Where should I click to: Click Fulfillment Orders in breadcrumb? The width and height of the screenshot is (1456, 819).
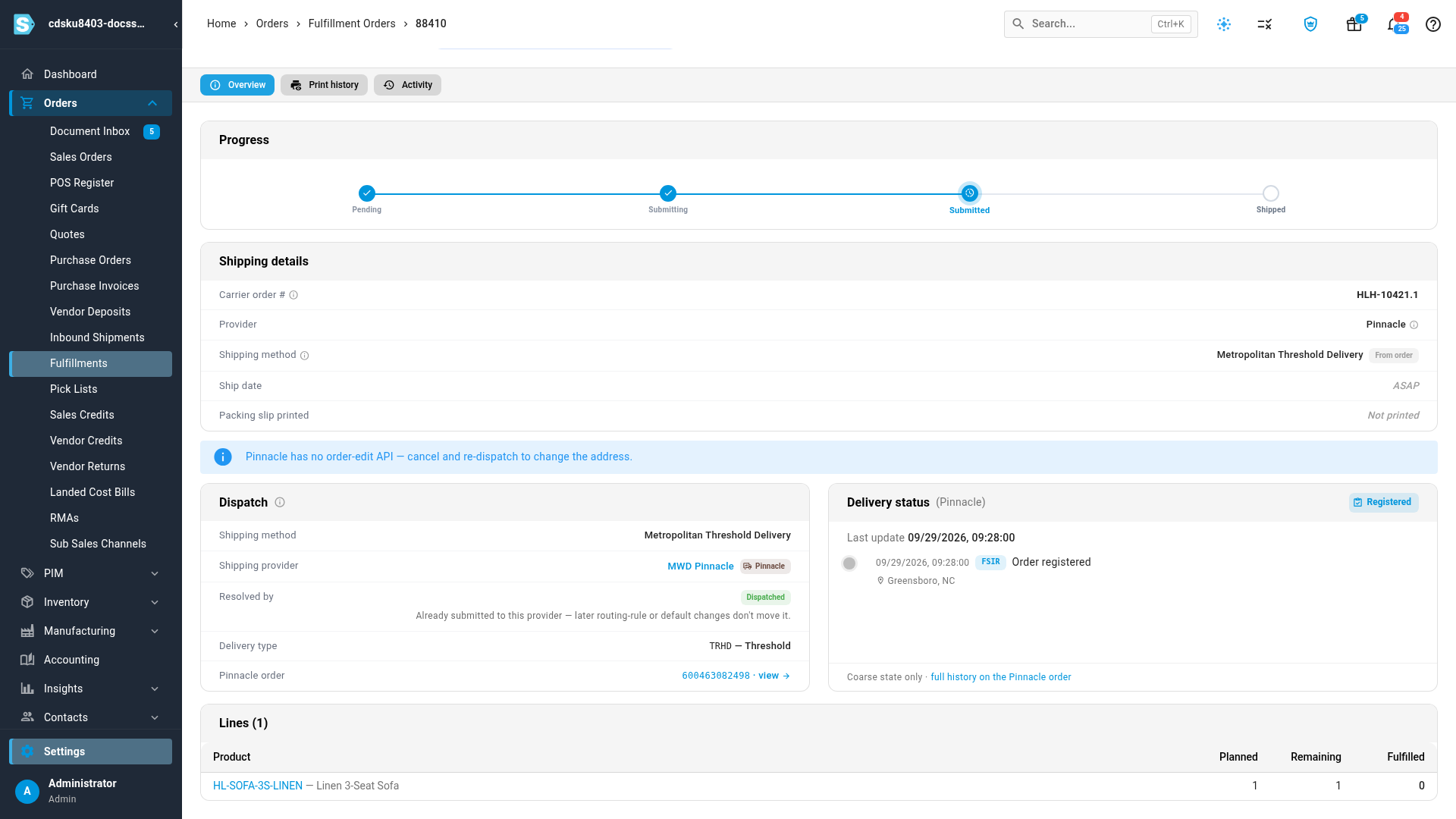(352, 24)
